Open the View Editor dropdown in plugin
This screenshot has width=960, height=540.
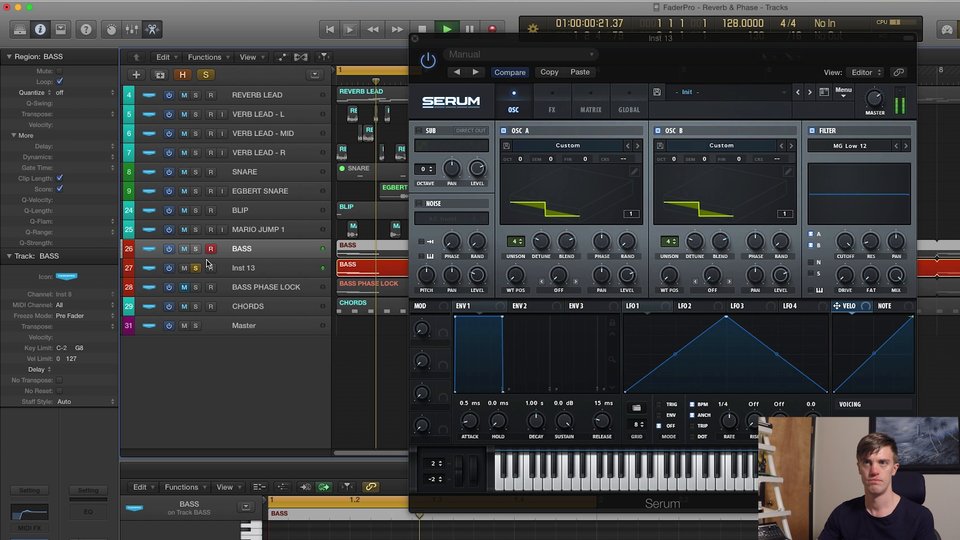click(866, 72)
